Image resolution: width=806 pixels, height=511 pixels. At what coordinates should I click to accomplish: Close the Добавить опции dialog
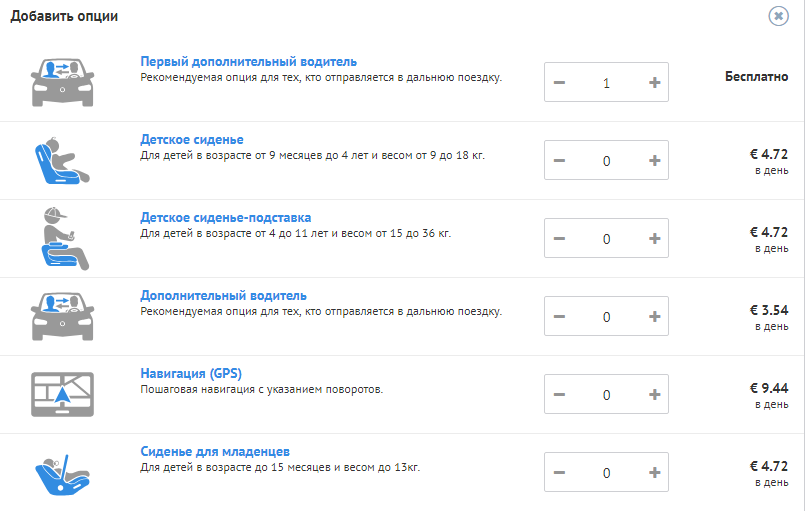pos(778,16)
